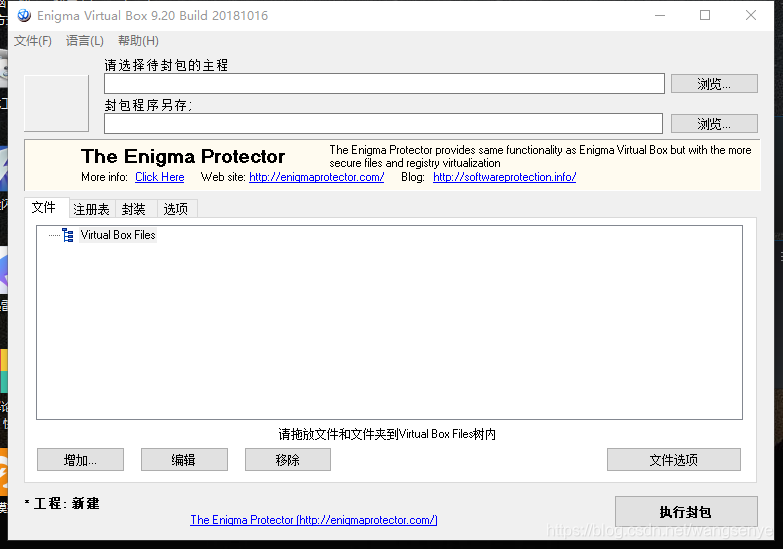Click the 移除 button
The image size is (783, 549).
(x=288, y=460)
